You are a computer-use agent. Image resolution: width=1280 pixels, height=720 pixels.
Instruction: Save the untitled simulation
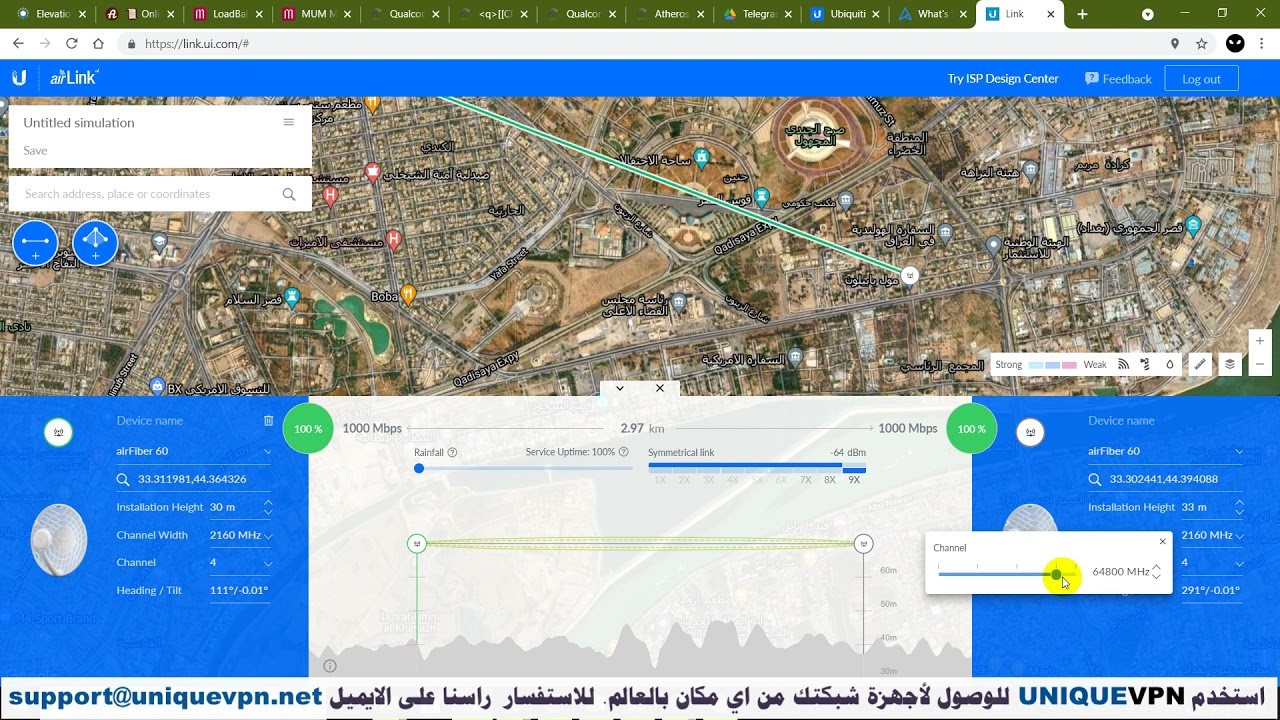pos(35,150)
